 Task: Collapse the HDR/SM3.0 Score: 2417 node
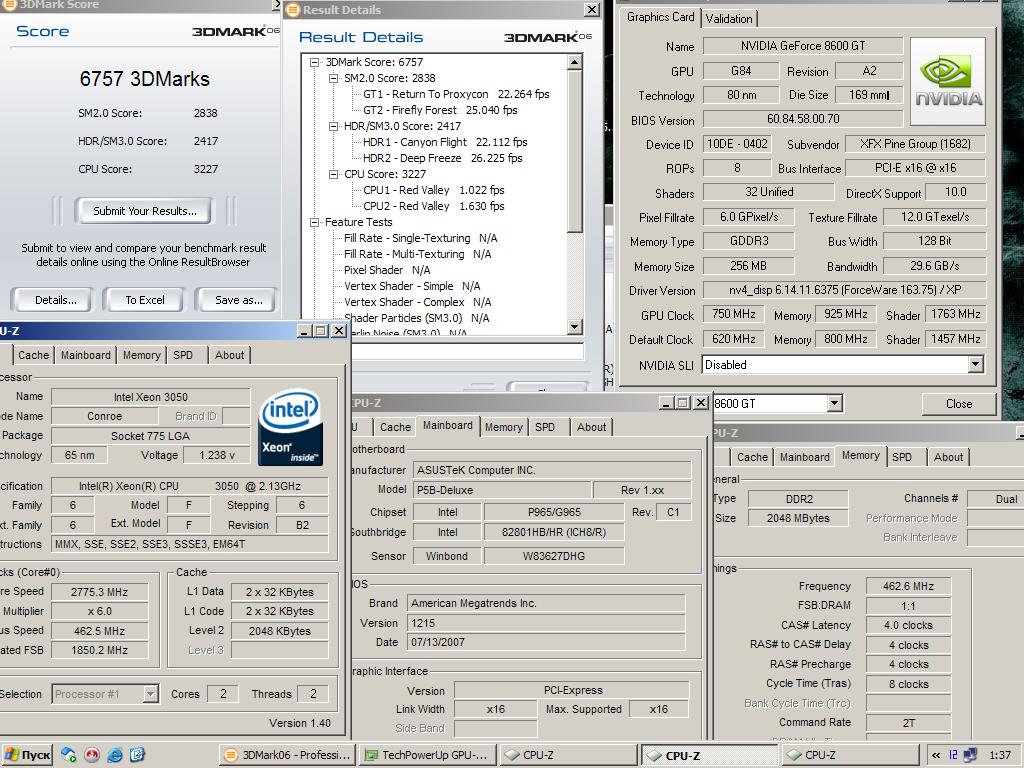[334, 126]
